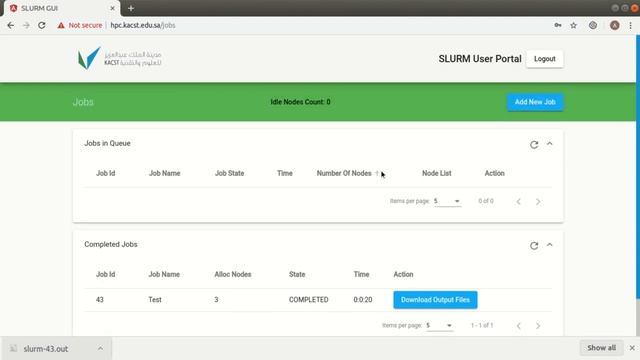Click the Alloc Nodes column header
This screenshot has height=360, width=640.
(x=233, y=275)
